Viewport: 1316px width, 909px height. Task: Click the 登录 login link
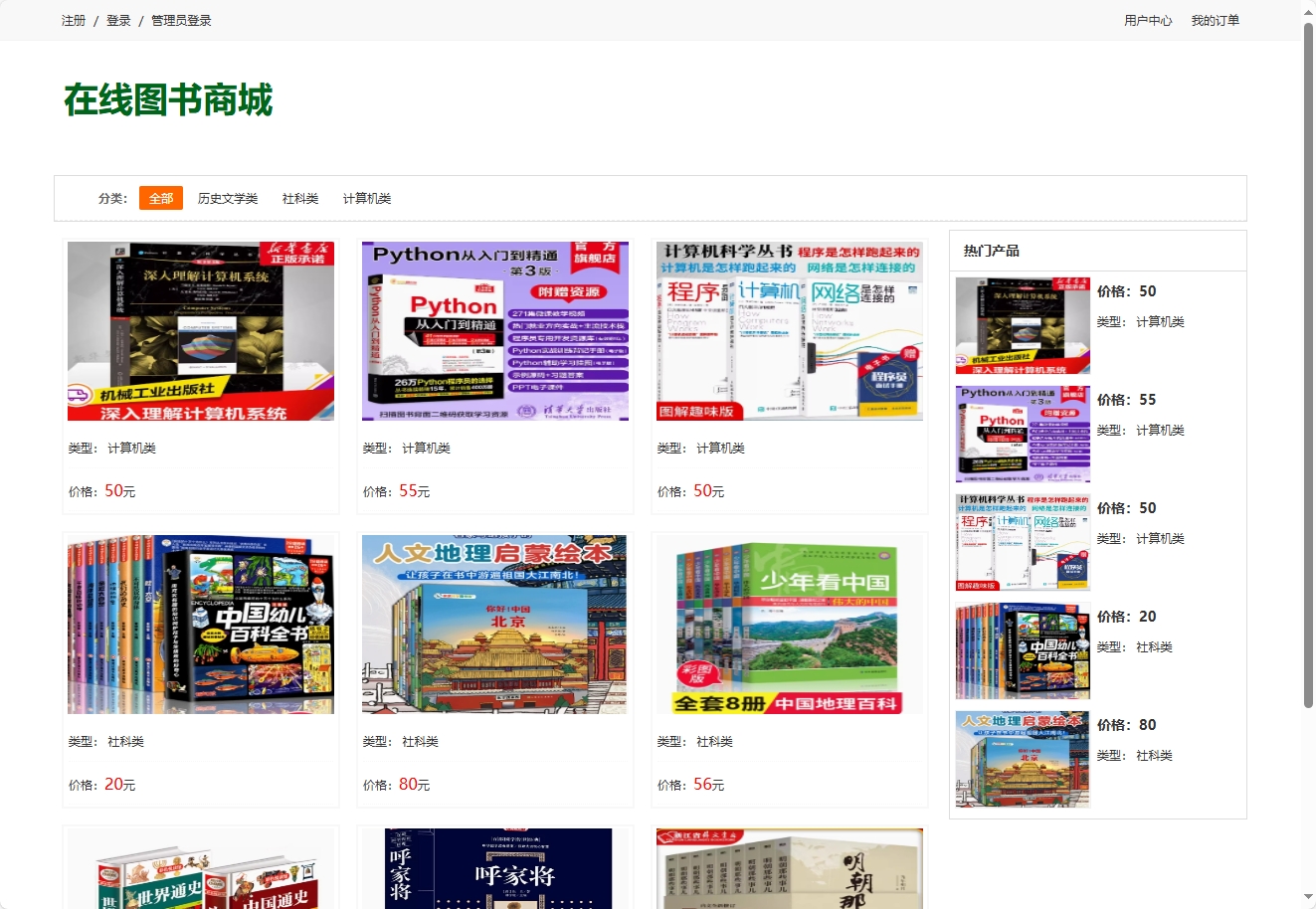pyautogui.click(x=117, y=20)
